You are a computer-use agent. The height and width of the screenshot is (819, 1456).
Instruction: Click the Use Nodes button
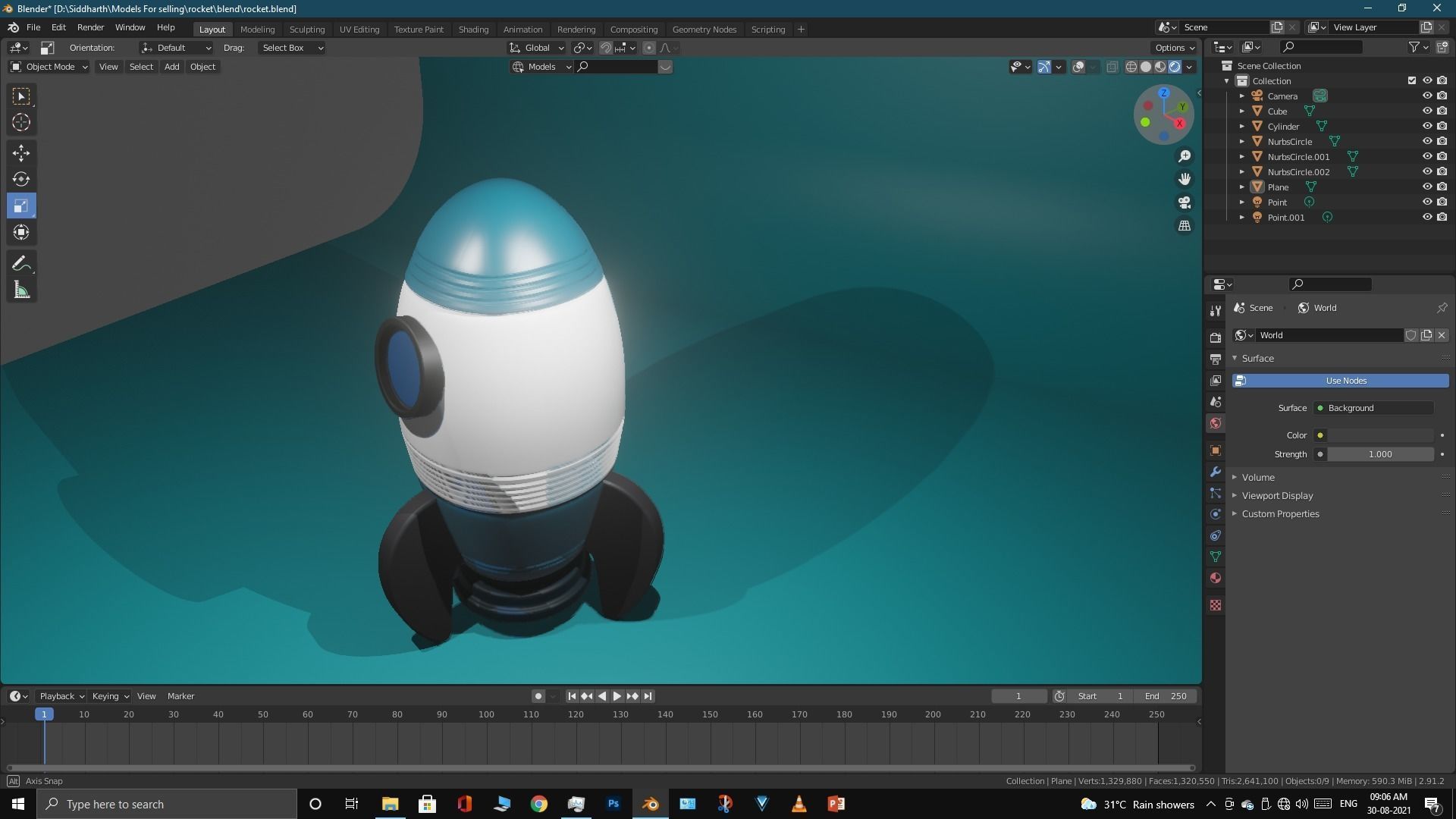coord(1346,381)
